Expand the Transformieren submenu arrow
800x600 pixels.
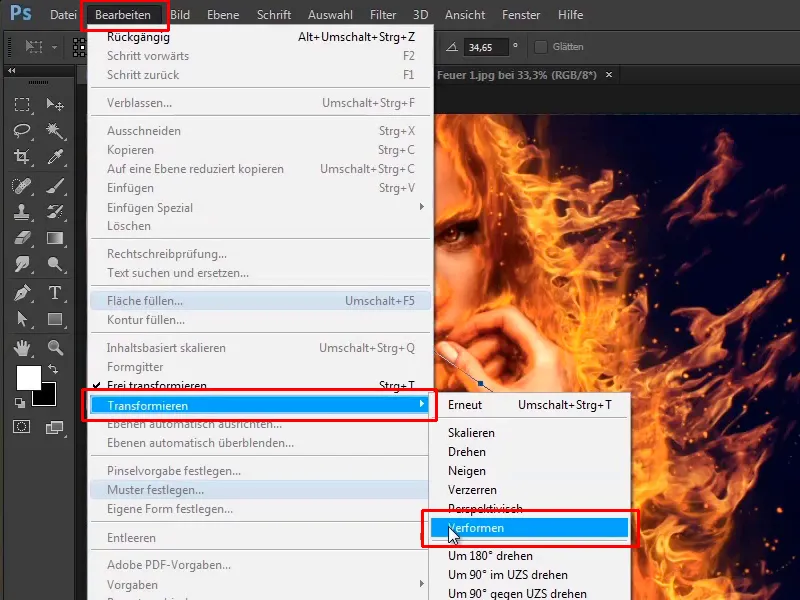point(421,404)
